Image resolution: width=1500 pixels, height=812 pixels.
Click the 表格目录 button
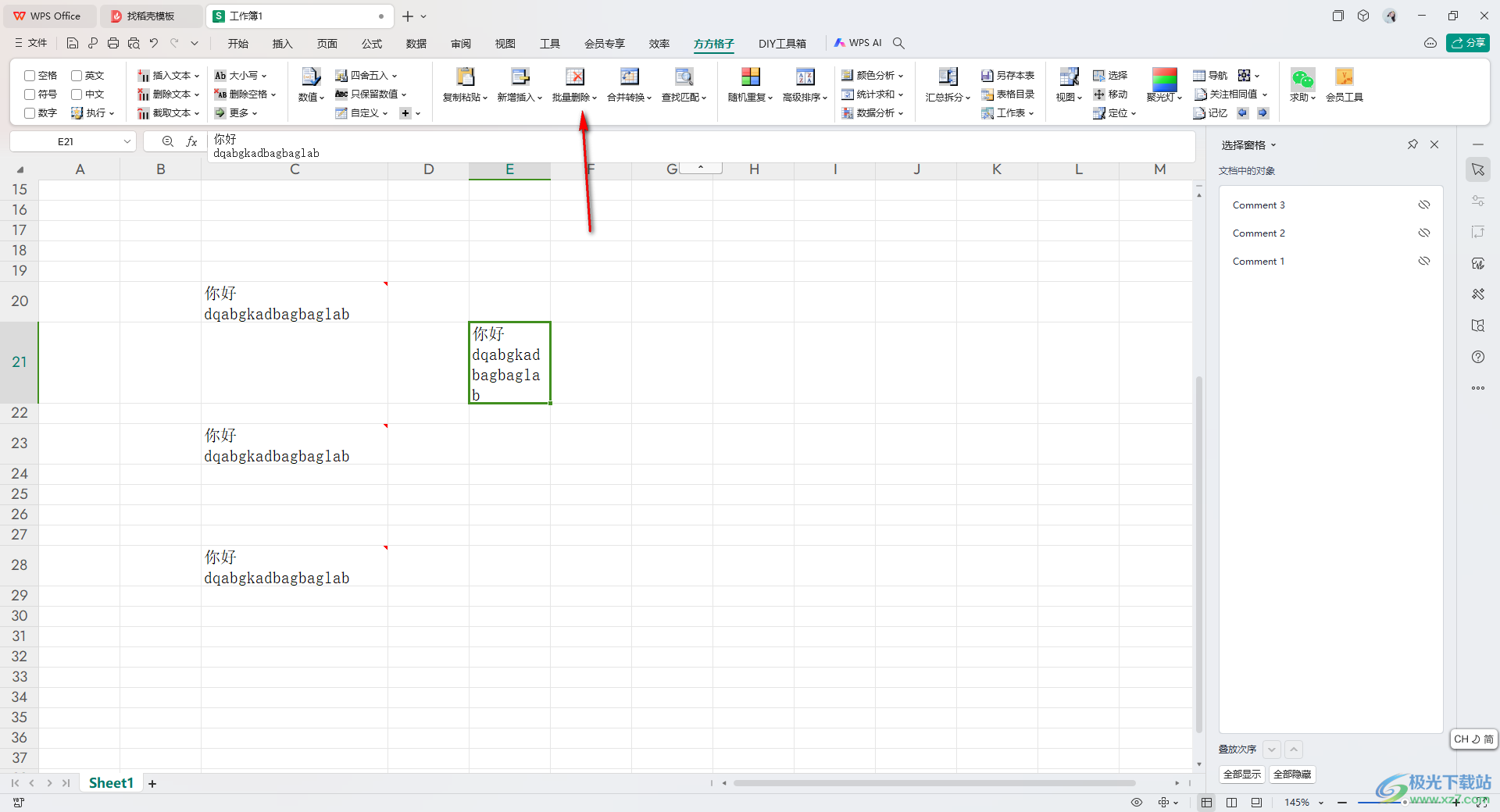point(1008,94)
